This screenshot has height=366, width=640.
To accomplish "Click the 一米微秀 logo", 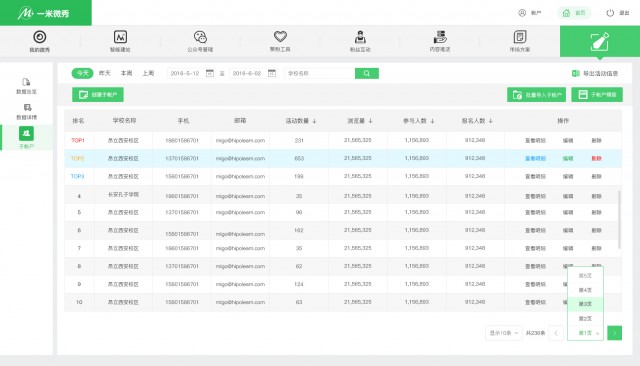I will (x=44, y=13).
